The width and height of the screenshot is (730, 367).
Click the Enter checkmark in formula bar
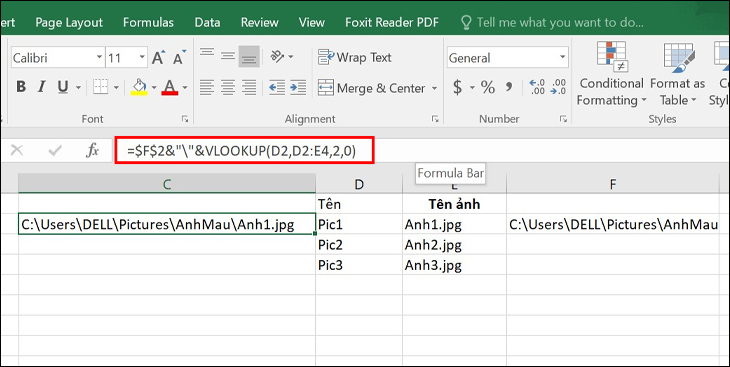point(55,150)
